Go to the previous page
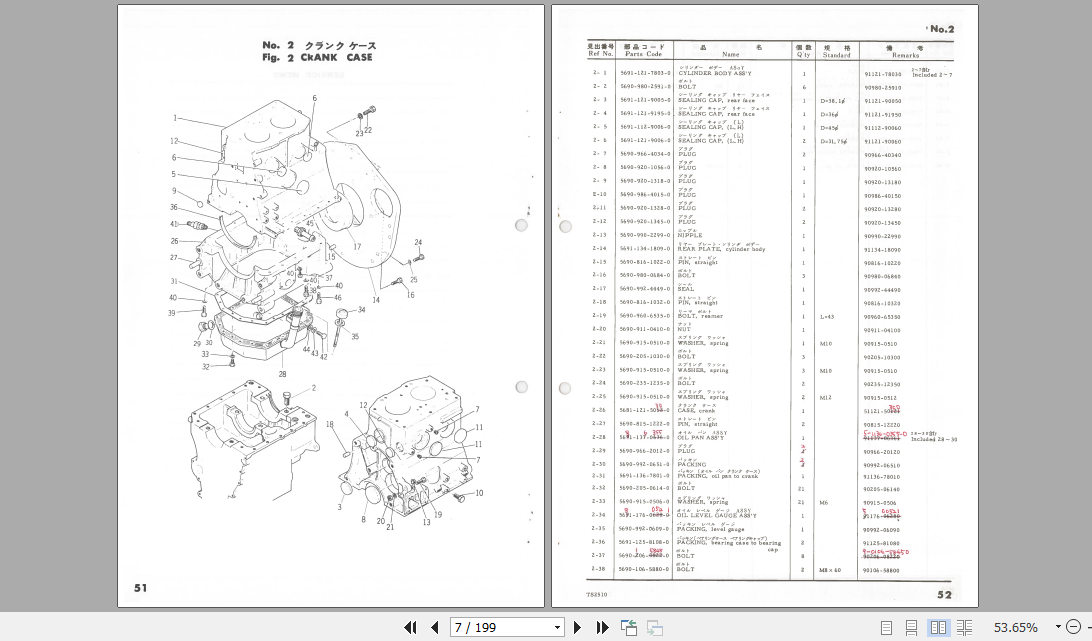 (435, 628)
